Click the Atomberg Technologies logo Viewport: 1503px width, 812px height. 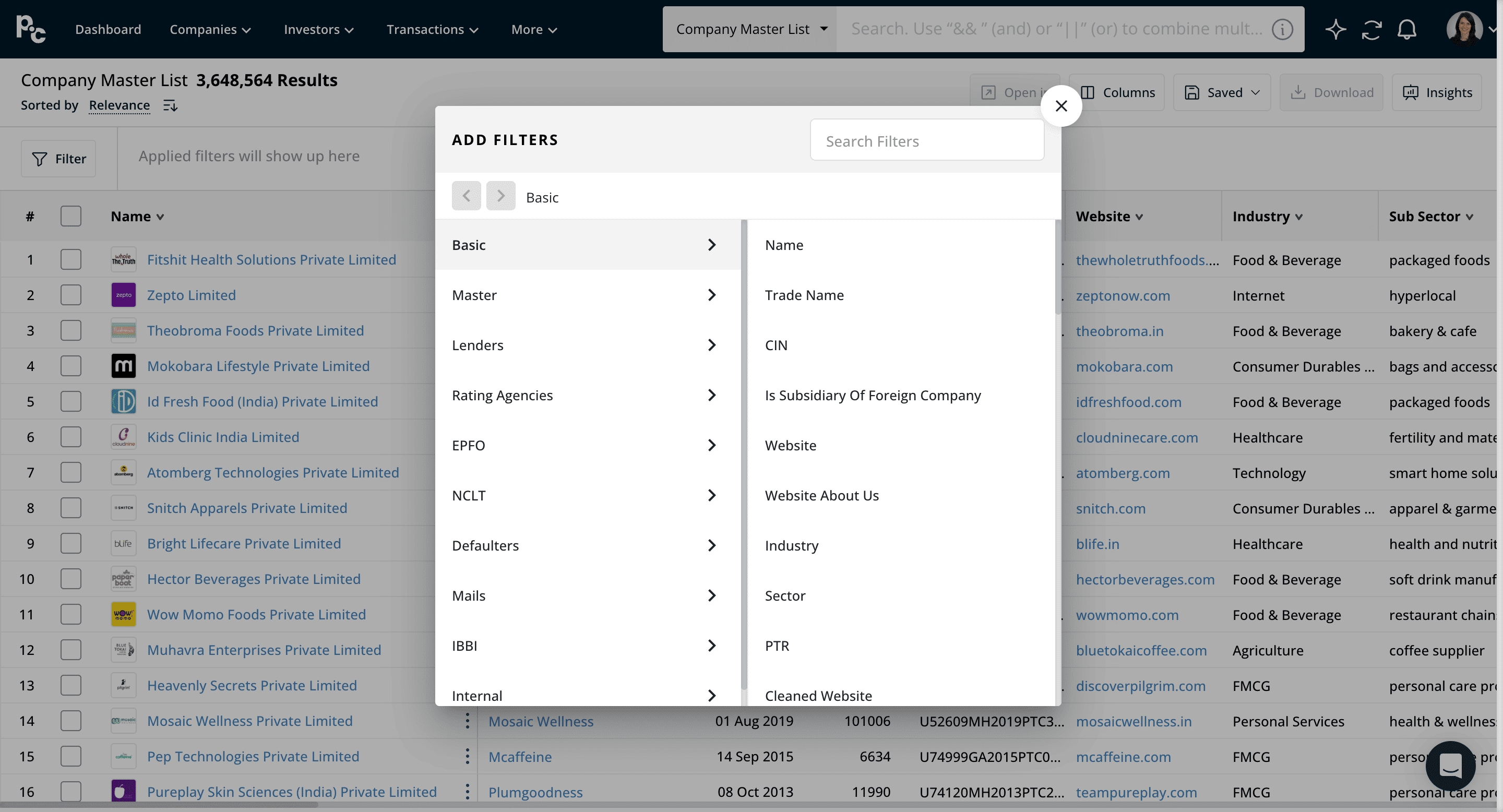point(124,472)
